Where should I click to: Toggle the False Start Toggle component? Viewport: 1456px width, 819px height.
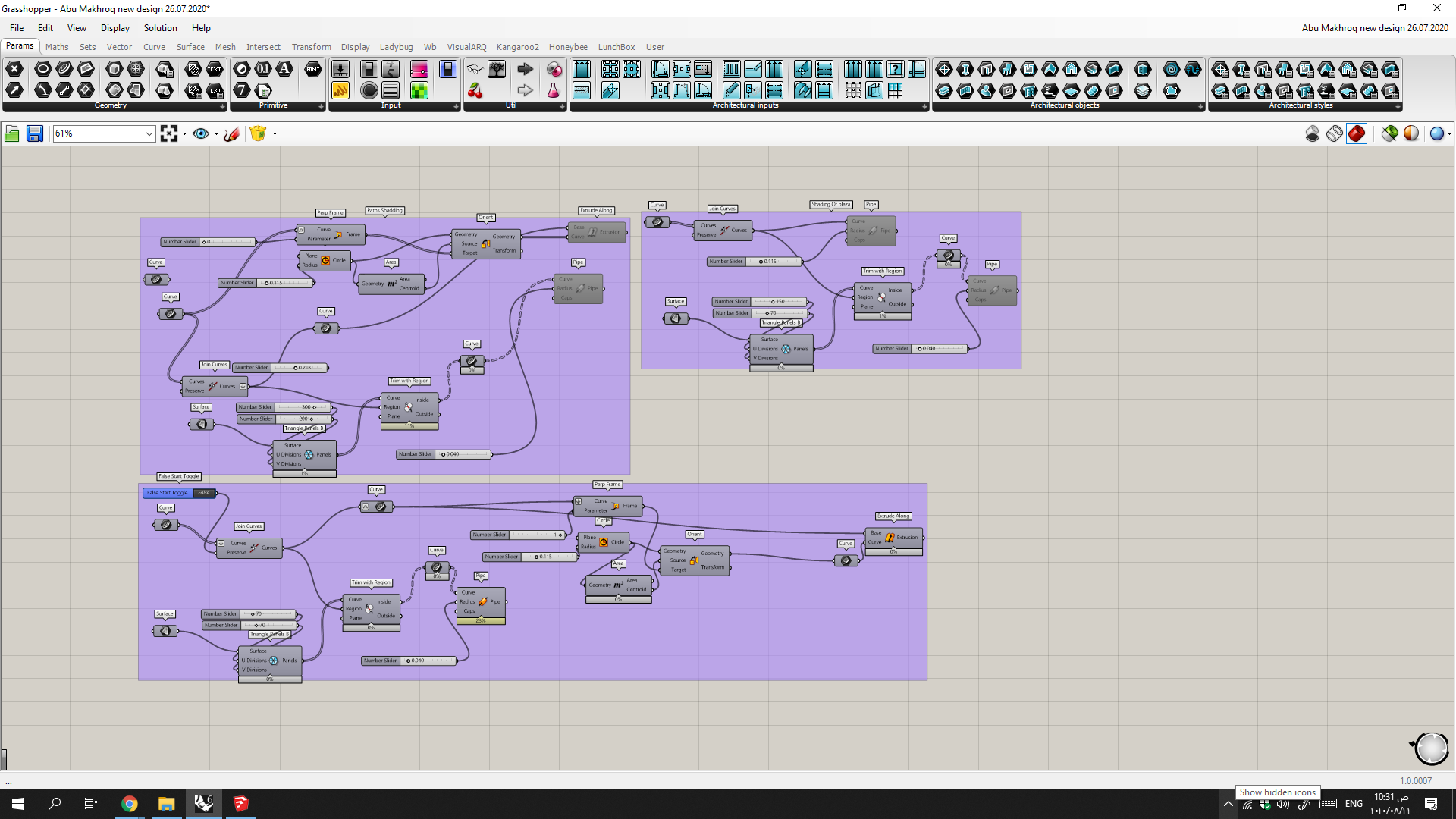[205, 493]
